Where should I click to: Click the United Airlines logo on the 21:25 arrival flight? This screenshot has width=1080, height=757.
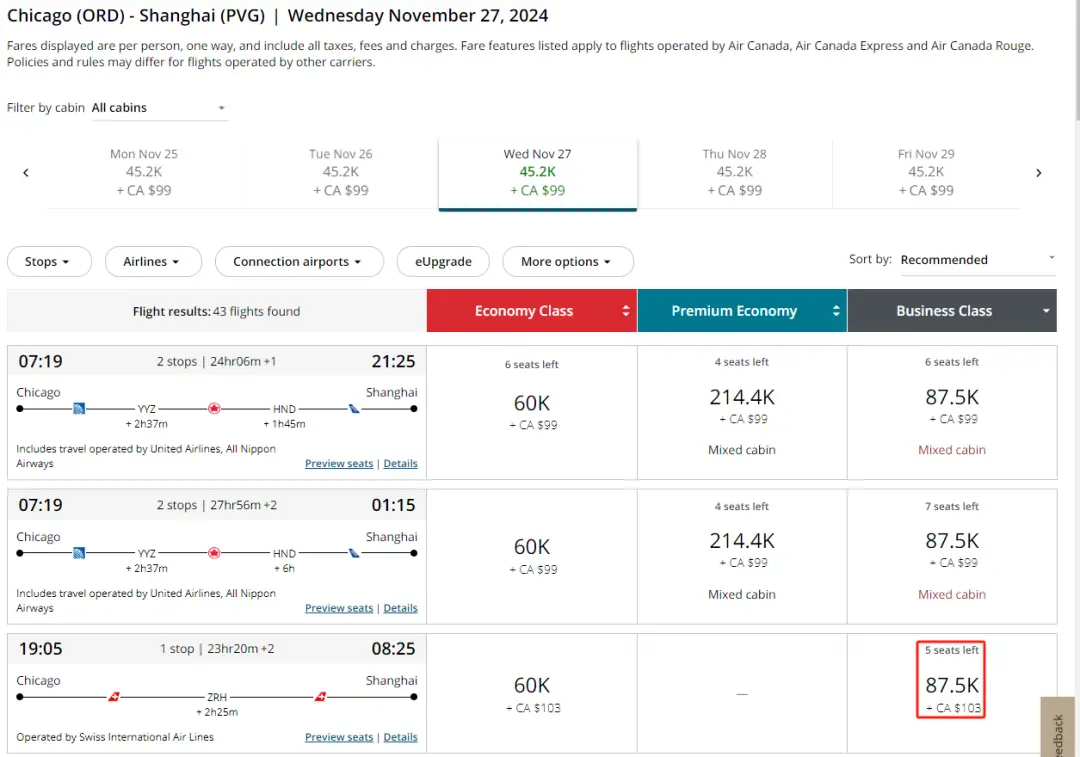79,409
